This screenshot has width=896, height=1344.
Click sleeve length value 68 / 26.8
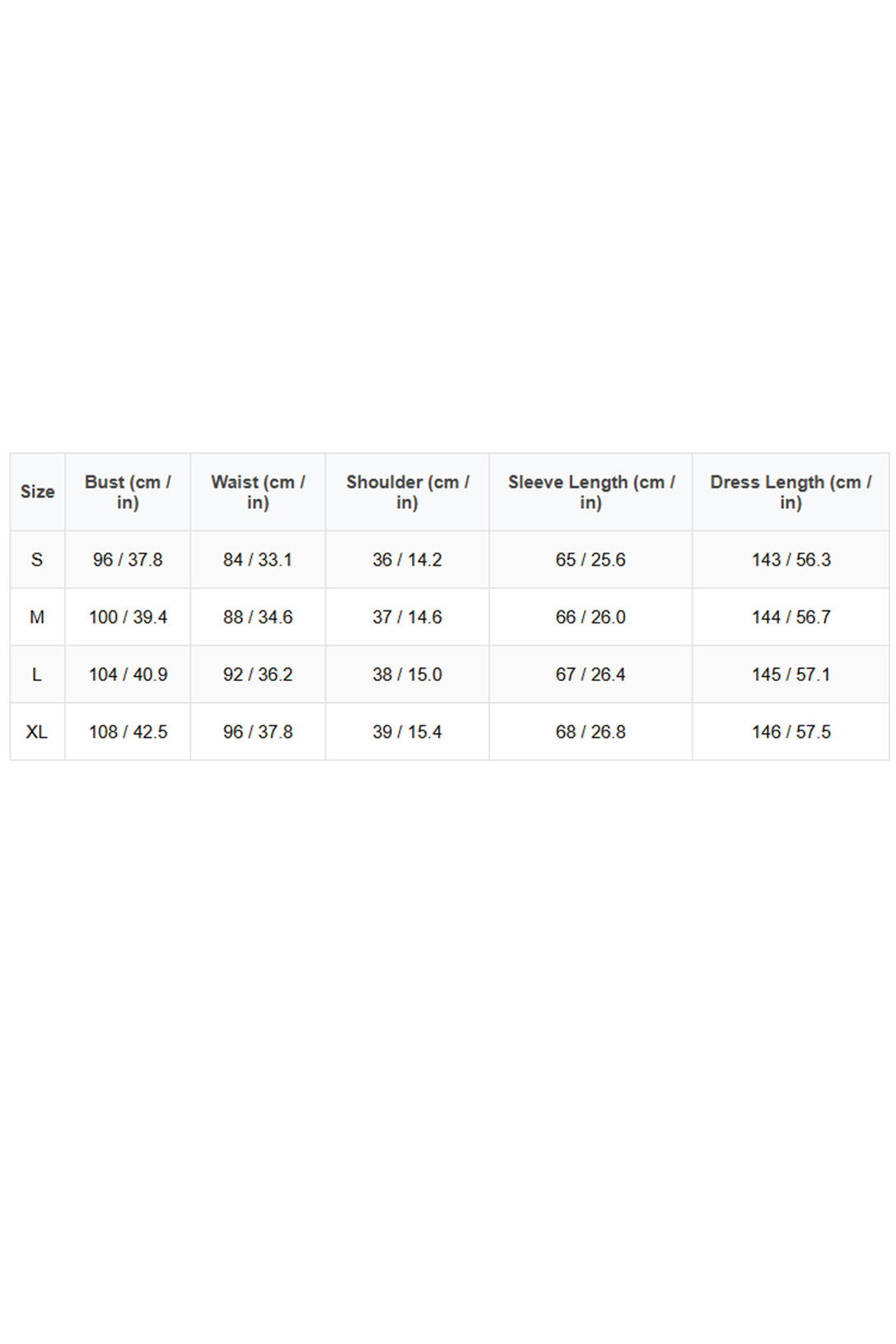coord(590,731)
